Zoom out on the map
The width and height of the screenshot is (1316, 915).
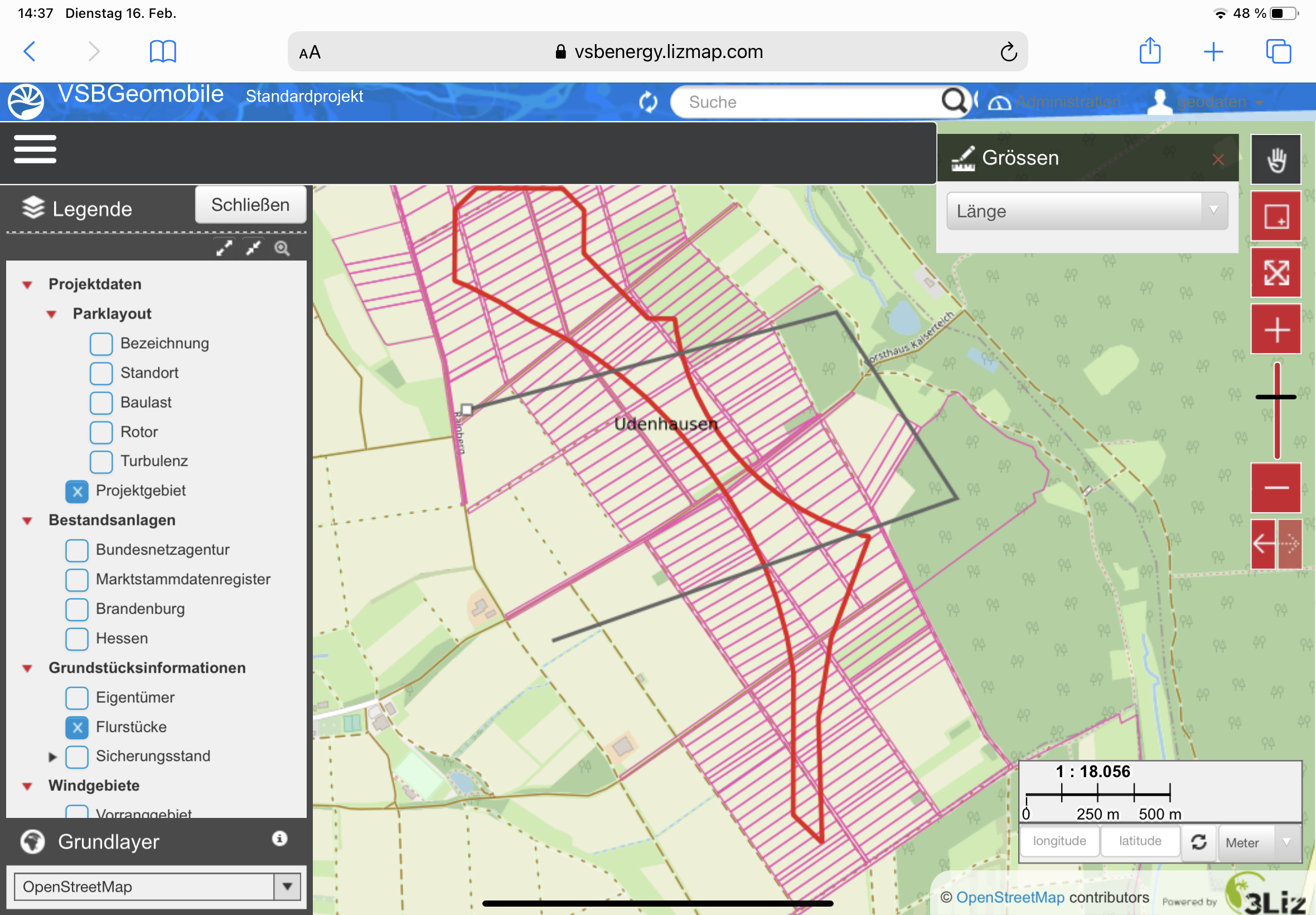click(1276, 488)
